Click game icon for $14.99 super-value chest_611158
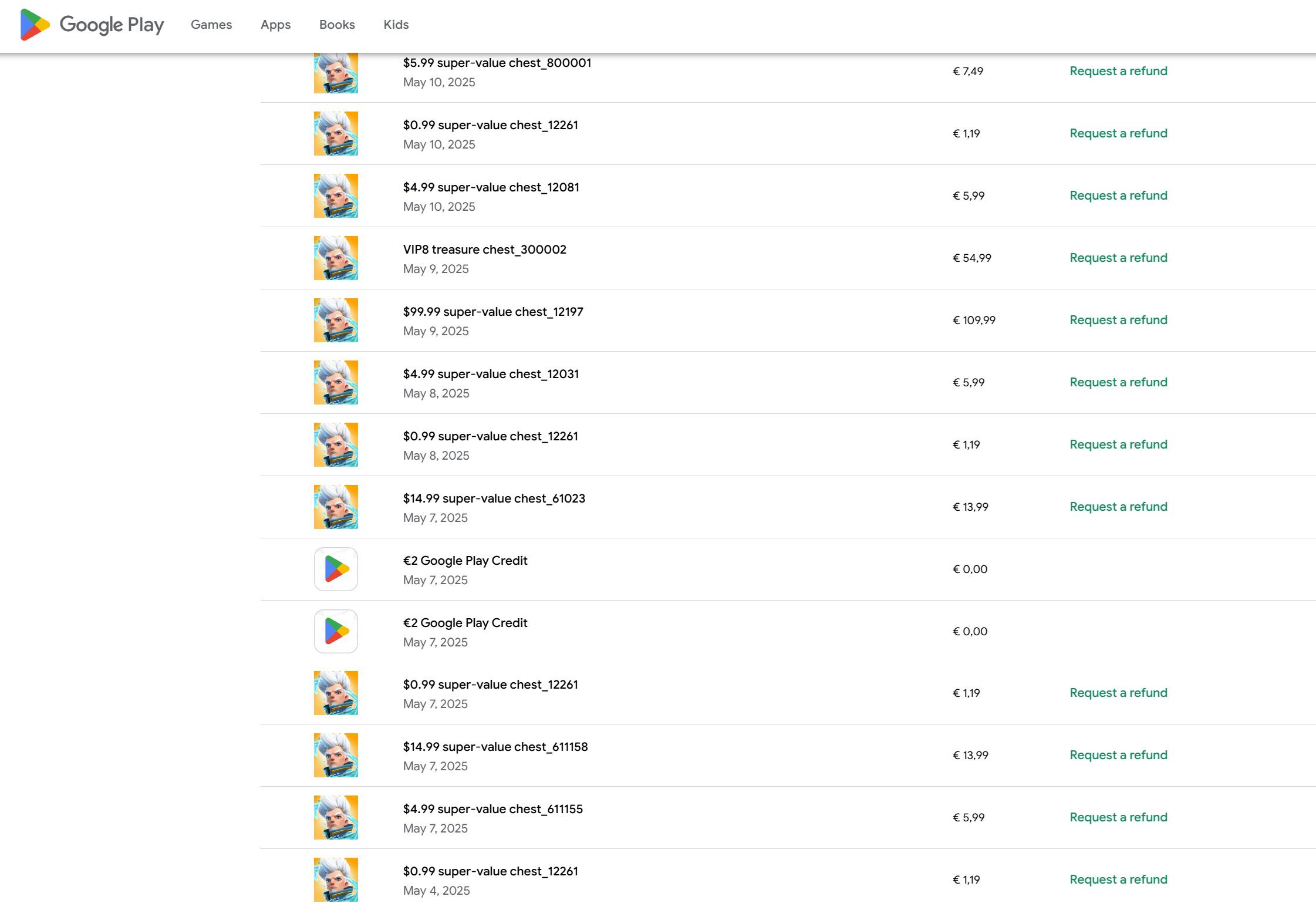Viewport: 1316px width, 910px height. (336, 755)
